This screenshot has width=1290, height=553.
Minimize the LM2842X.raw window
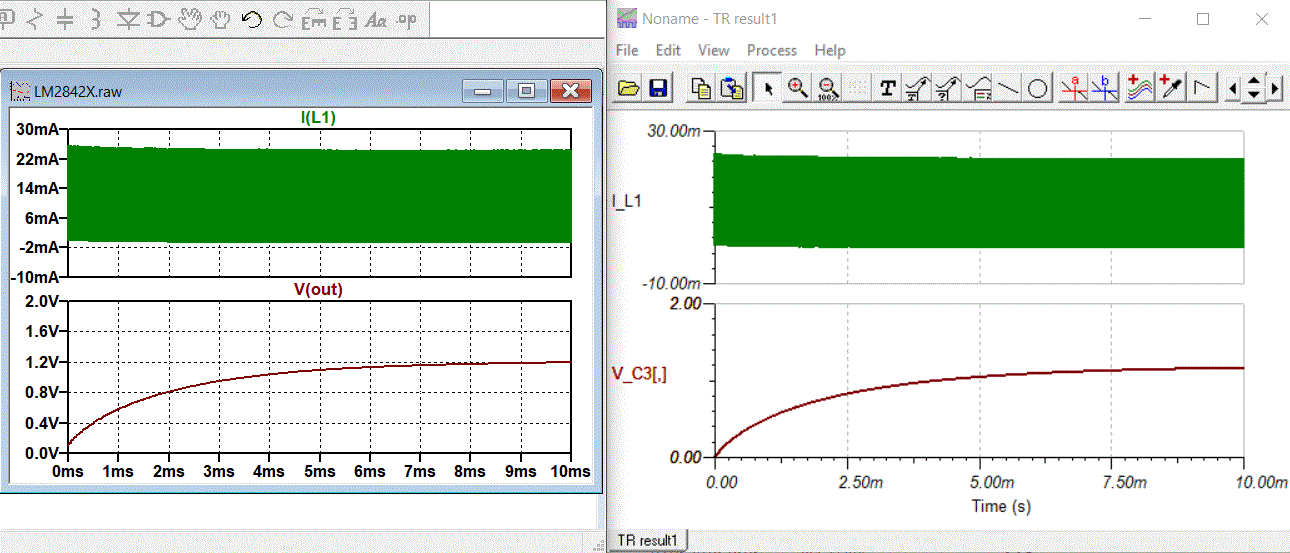[483, 91]
